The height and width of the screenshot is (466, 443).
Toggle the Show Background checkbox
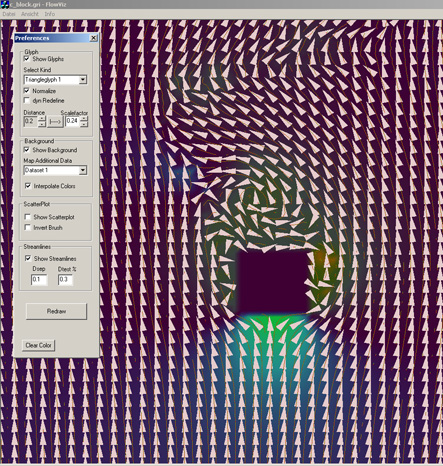pos(27,150)
